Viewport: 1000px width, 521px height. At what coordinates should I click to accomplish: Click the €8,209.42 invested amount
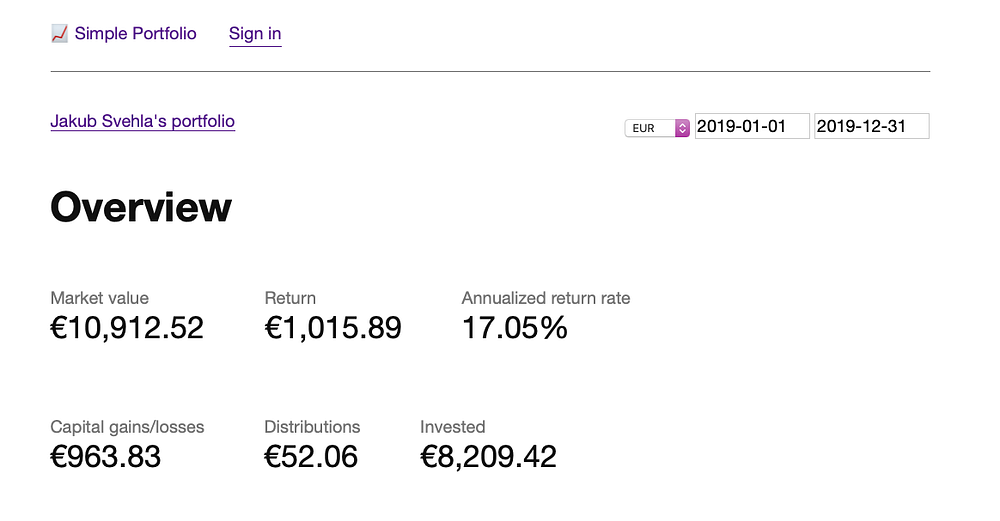[x=488, y=457]
